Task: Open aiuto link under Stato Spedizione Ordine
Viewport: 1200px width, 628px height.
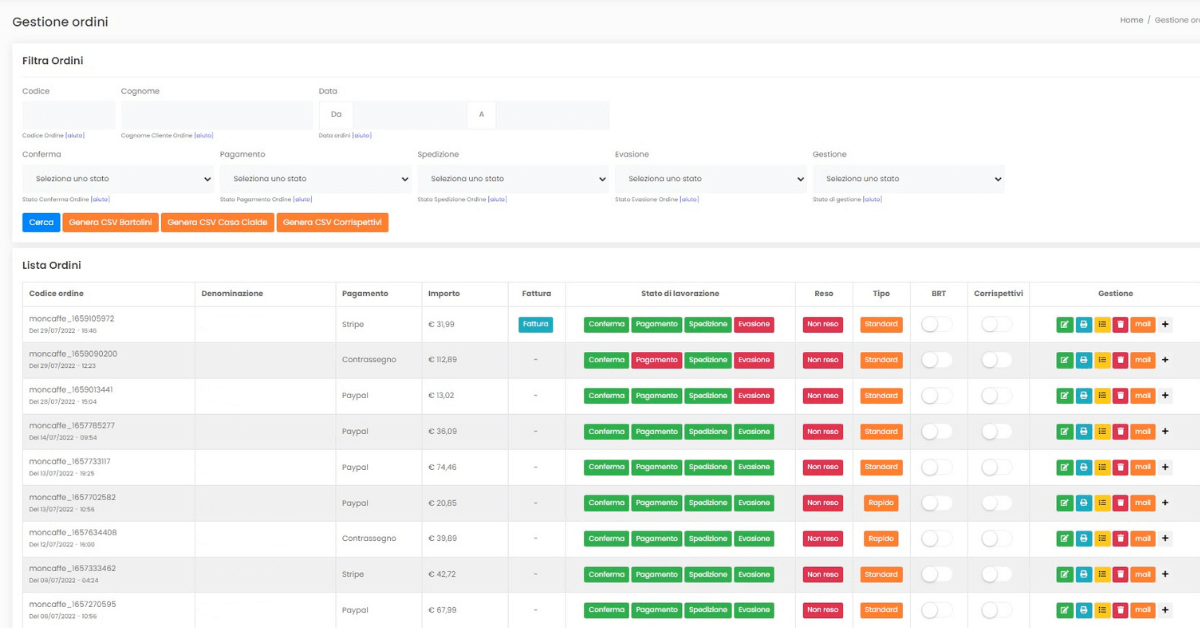Action: pos(497,199)
